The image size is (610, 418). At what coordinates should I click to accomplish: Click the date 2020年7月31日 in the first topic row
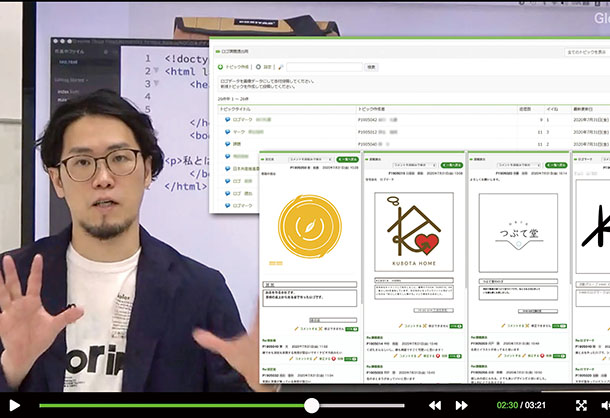point(591,120)
